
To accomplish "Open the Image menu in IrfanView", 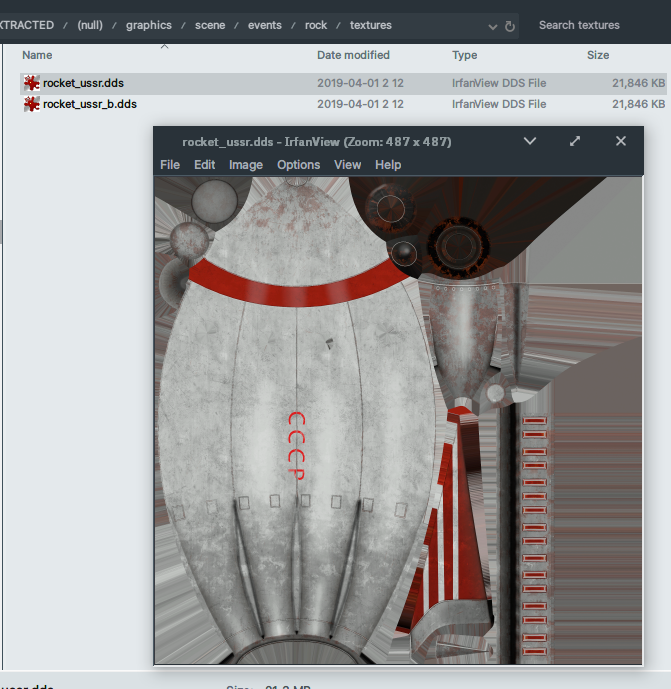I will point(246,165).
